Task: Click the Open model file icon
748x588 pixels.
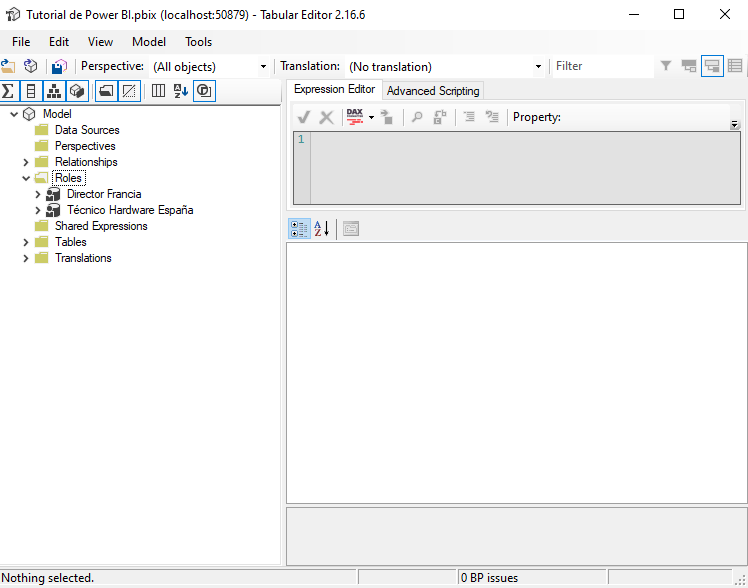Action: point(9,67)
